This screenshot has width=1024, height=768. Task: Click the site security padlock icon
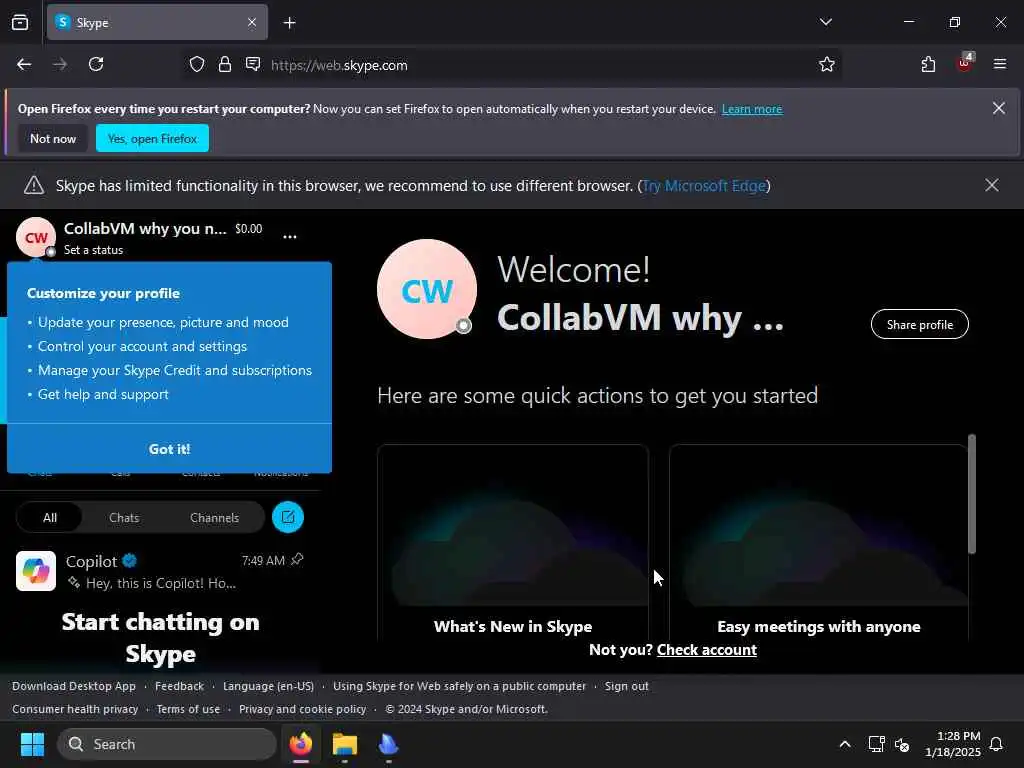pos(225,65)
